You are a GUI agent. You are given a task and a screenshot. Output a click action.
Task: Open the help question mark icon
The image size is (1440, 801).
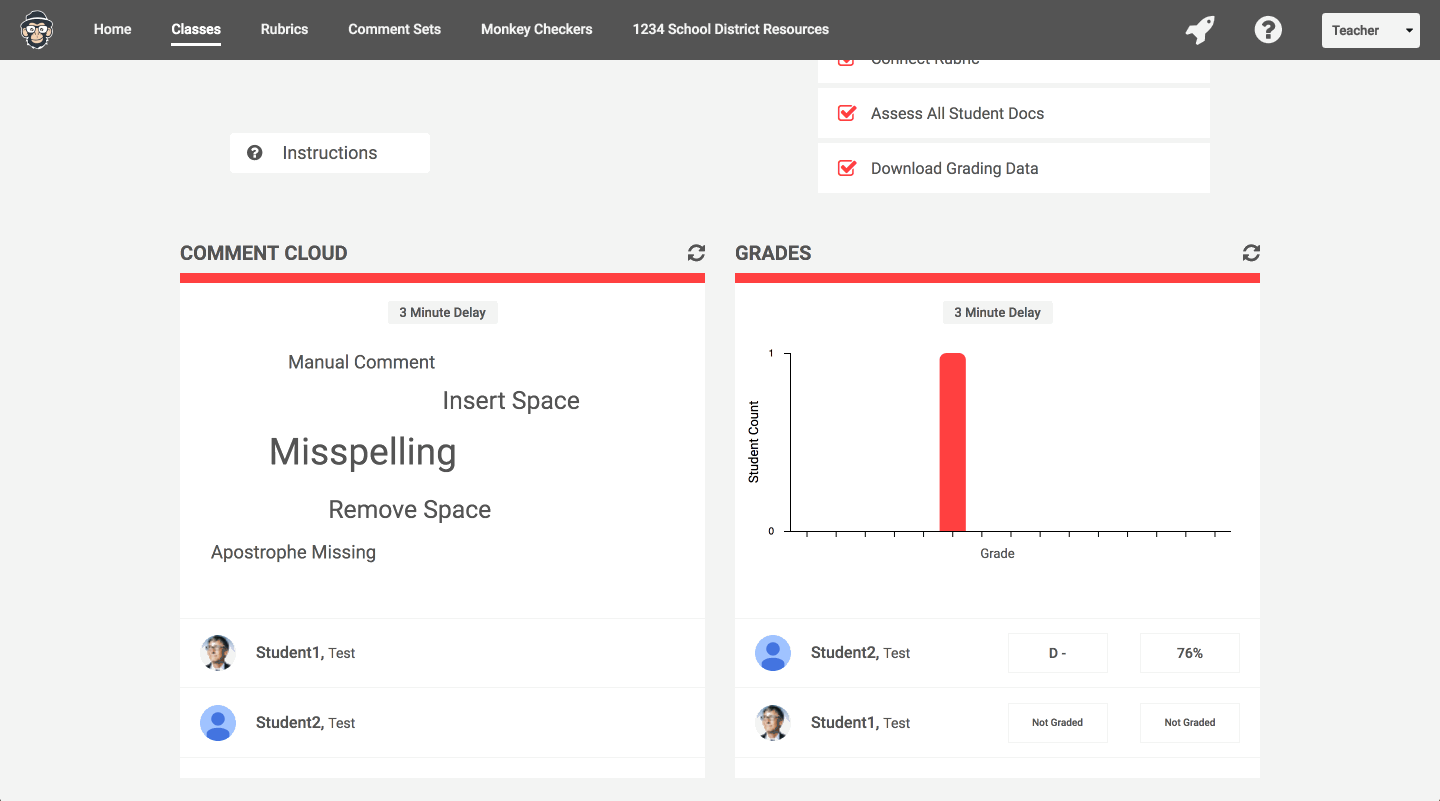[x=1268, y=30]
